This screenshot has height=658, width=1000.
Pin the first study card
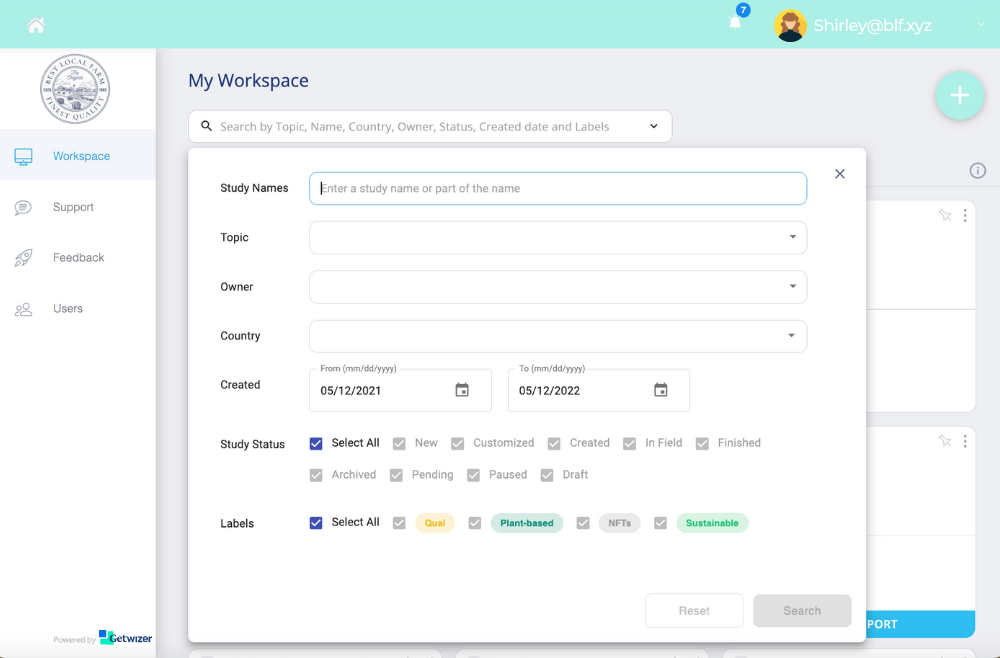pos(945,216)
